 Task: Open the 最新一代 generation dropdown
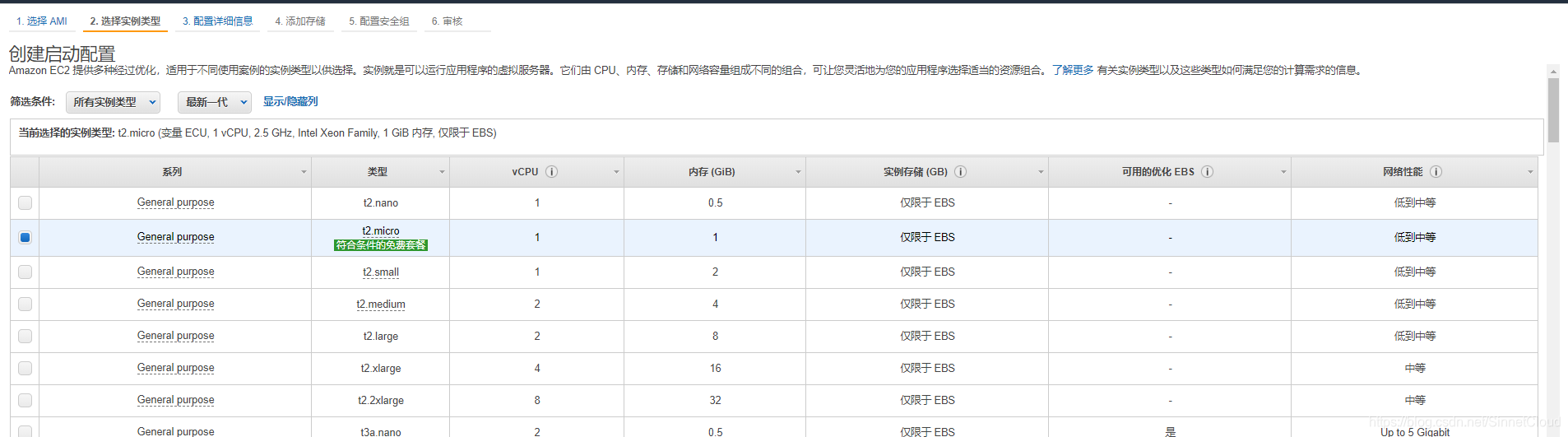coord(215,102)
